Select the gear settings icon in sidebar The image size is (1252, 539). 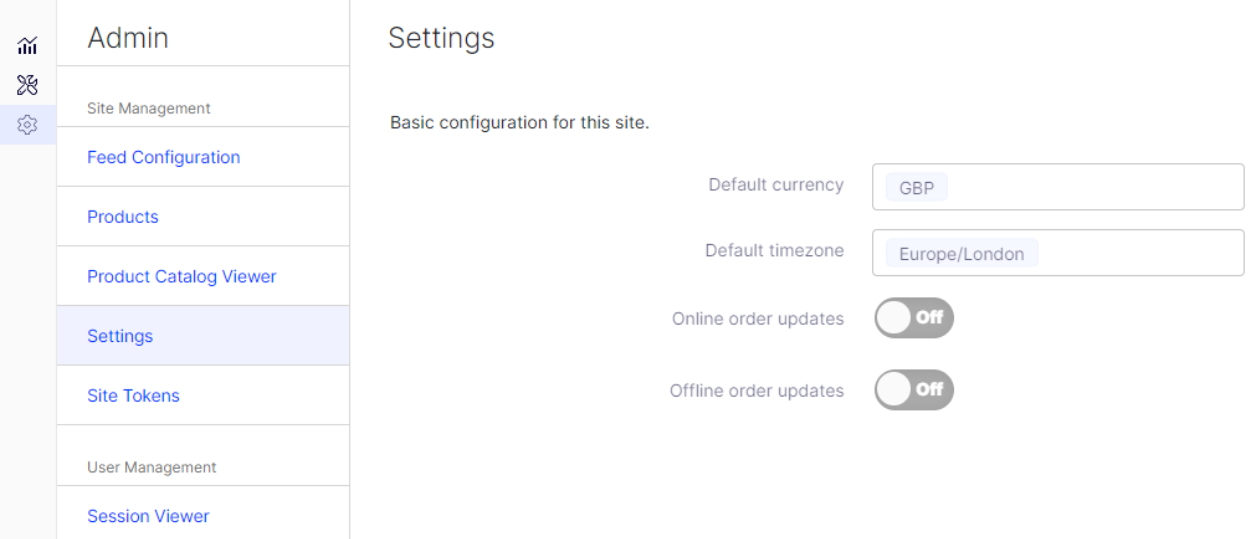pos(28,125)
